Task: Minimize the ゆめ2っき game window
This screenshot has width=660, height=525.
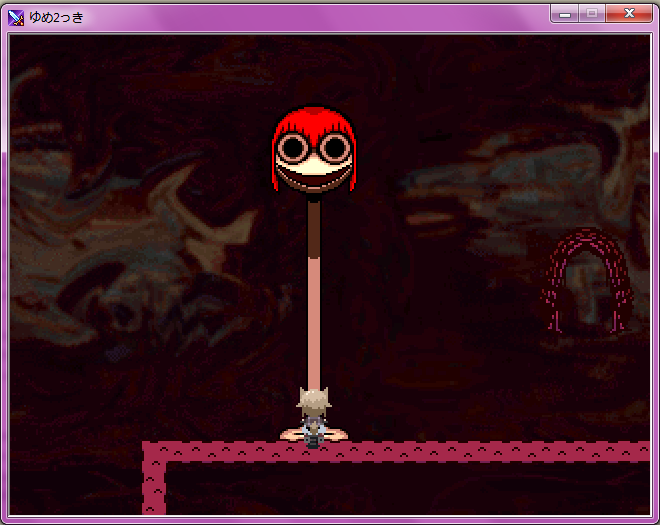Action: (x=565, y=14)
